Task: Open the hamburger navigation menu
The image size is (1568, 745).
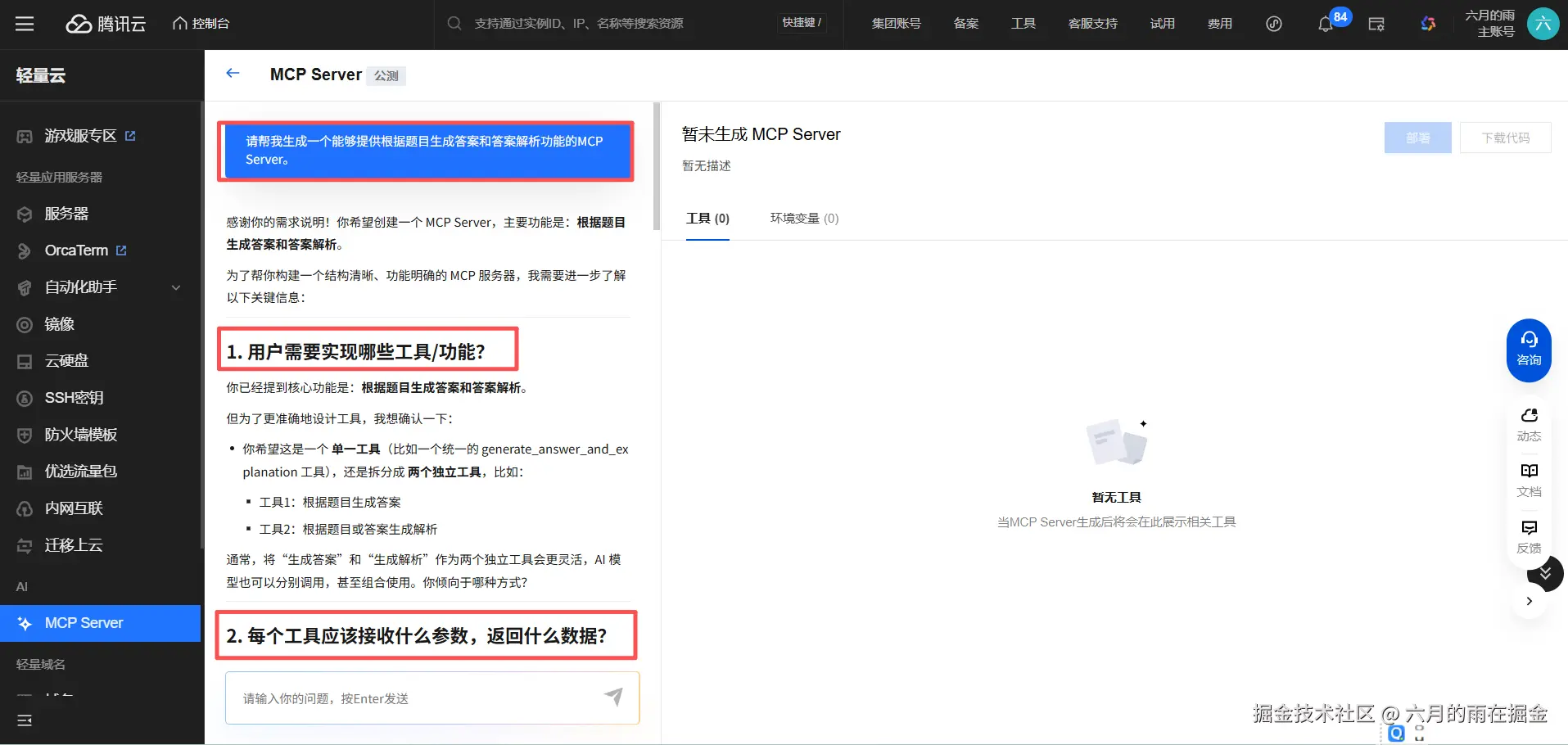Action: (x=25, y=24)
